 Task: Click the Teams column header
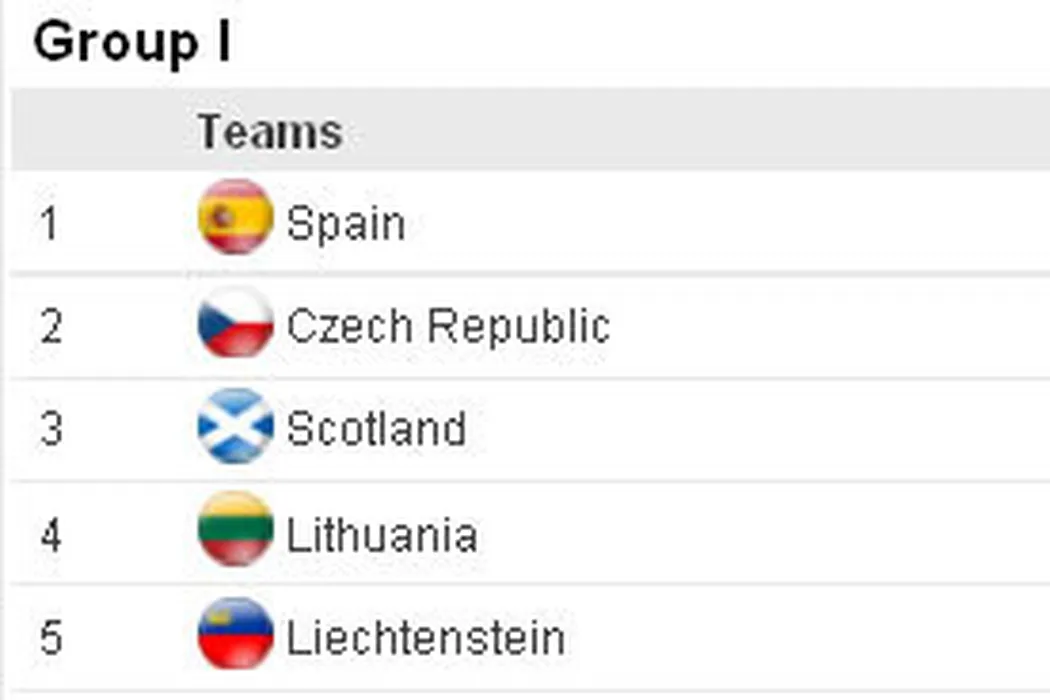270,132
